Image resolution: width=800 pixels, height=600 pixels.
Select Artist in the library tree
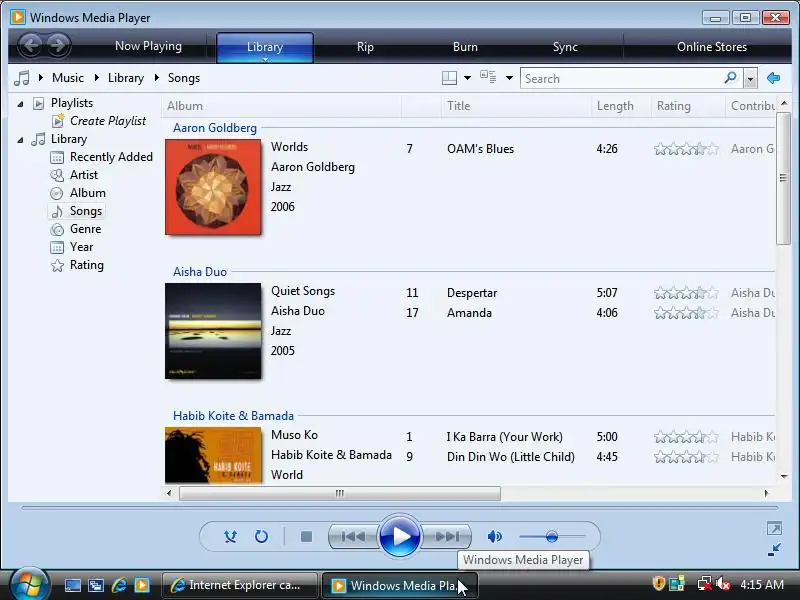click(84, 175)
